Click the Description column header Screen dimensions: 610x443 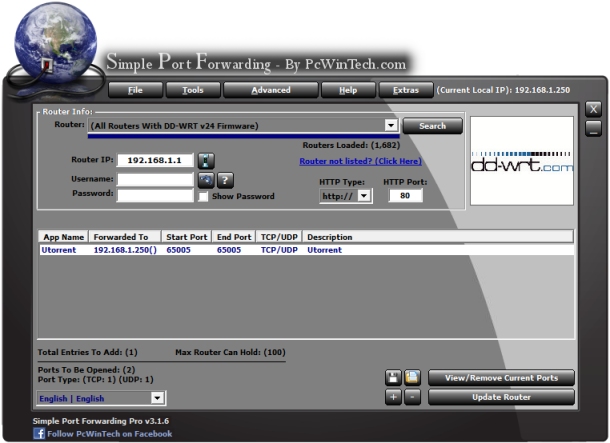click(438, 237)
